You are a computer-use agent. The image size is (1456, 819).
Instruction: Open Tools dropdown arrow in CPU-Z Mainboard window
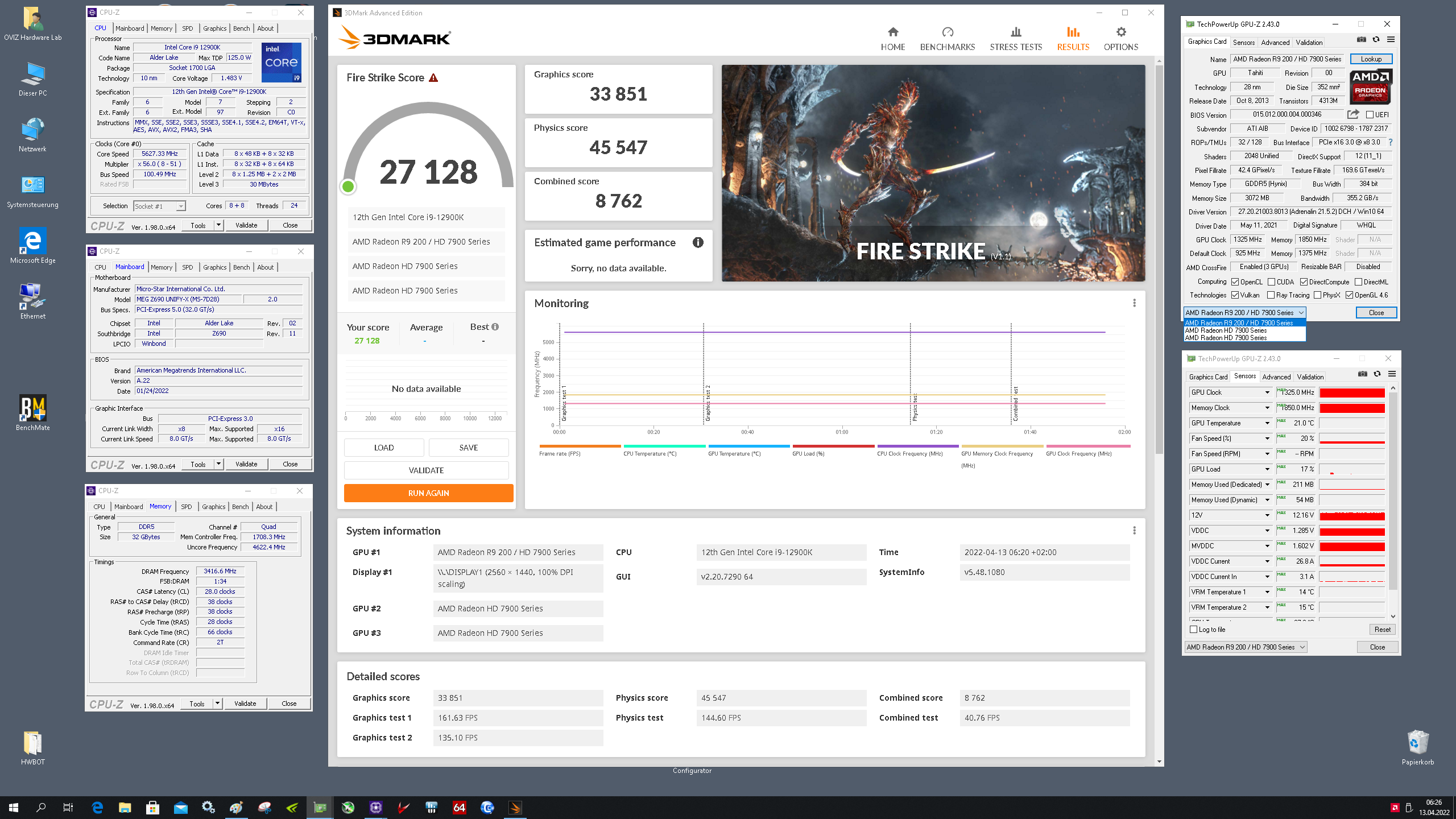pos(218,464)
